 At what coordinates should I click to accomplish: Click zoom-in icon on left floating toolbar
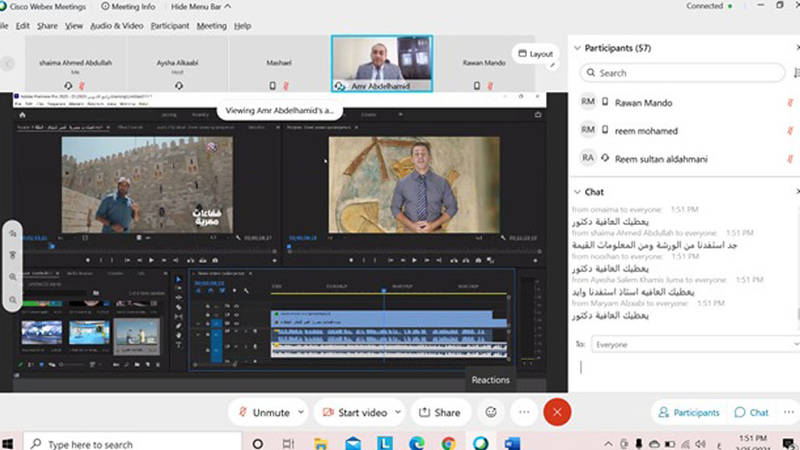click(13, 277)
